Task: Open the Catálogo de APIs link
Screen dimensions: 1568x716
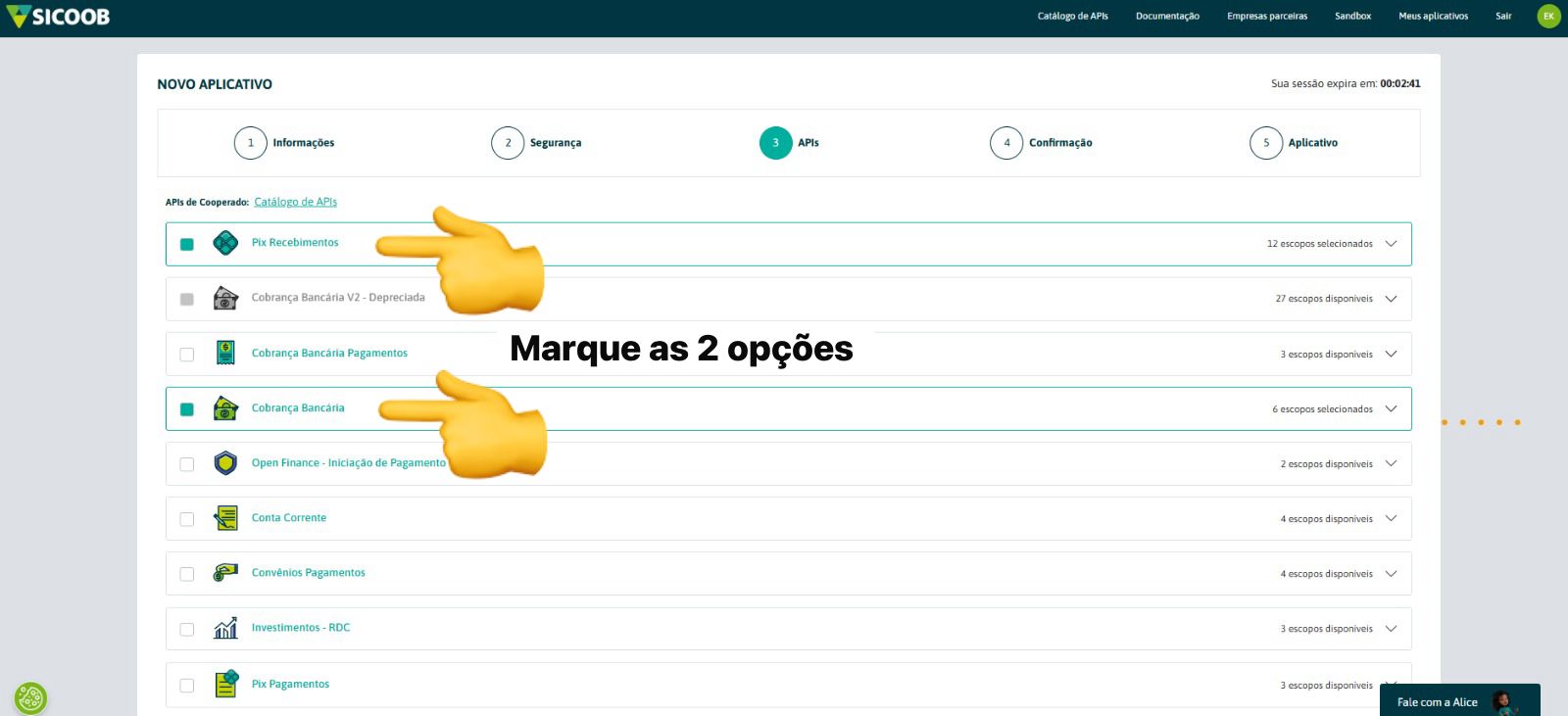Action: 295,202
